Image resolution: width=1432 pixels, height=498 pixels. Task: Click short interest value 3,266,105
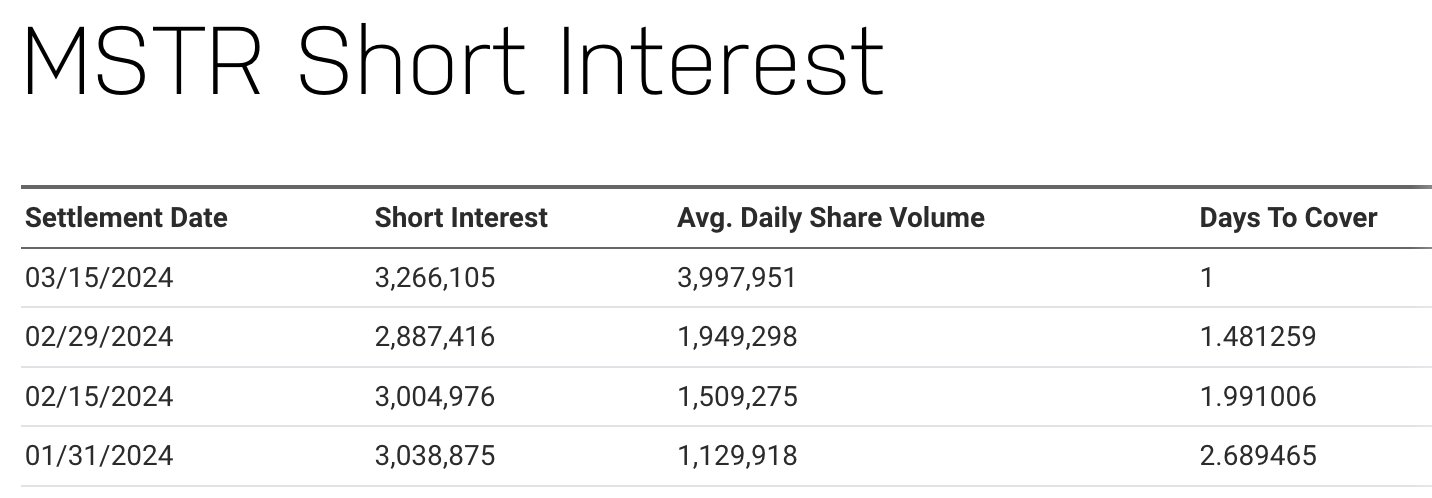[434, 277]
